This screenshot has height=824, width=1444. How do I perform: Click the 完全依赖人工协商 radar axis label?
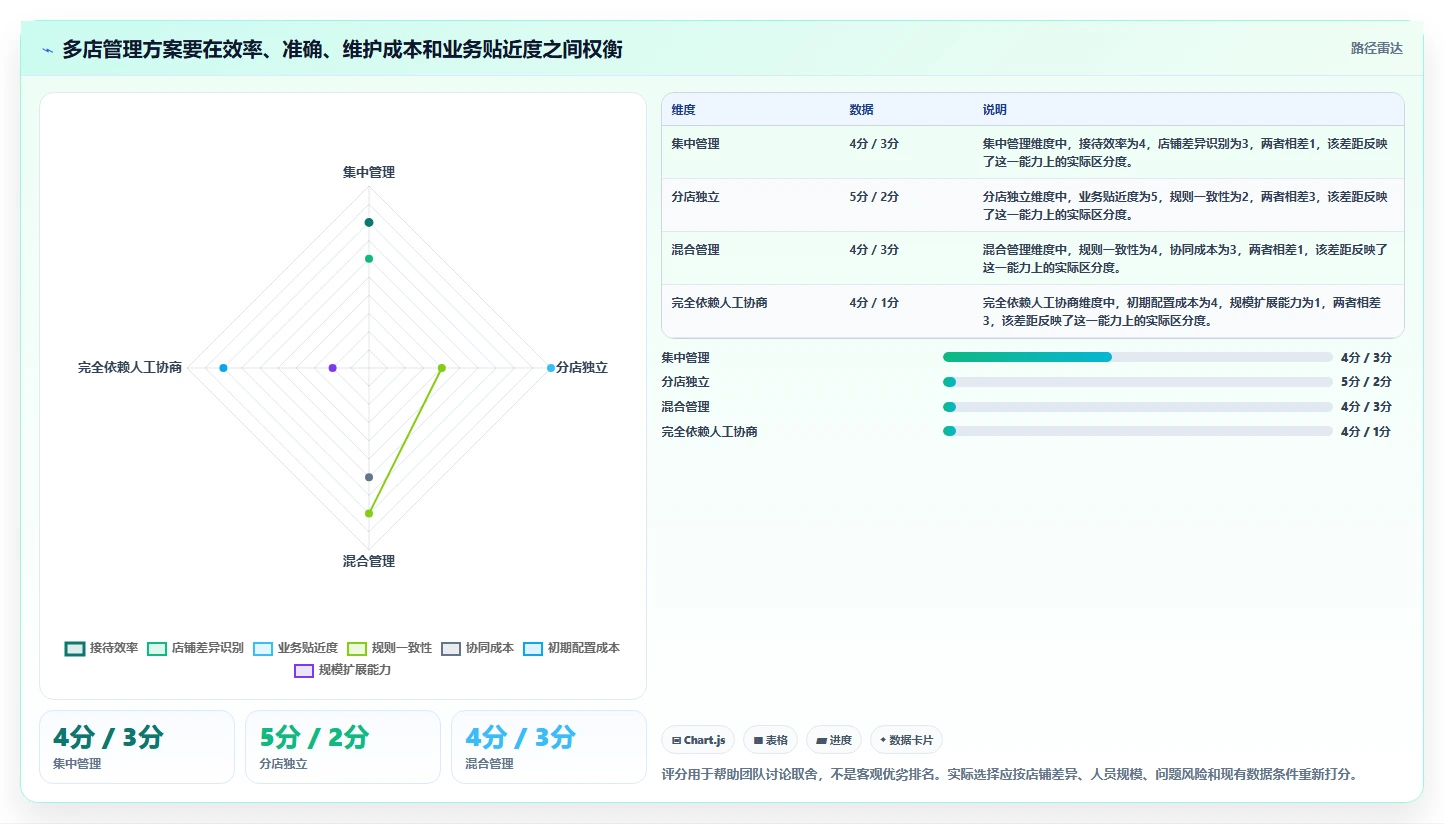point(130,368)
